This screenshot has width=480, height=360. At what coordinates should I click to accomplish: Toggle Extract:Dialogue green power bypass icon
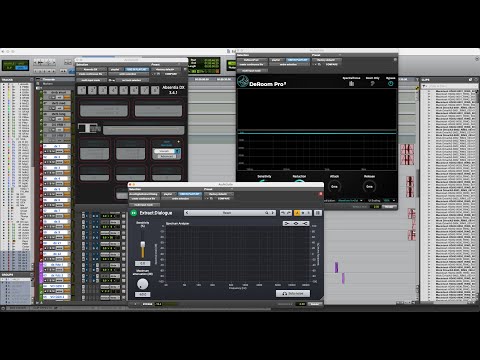tap(134, 213)
